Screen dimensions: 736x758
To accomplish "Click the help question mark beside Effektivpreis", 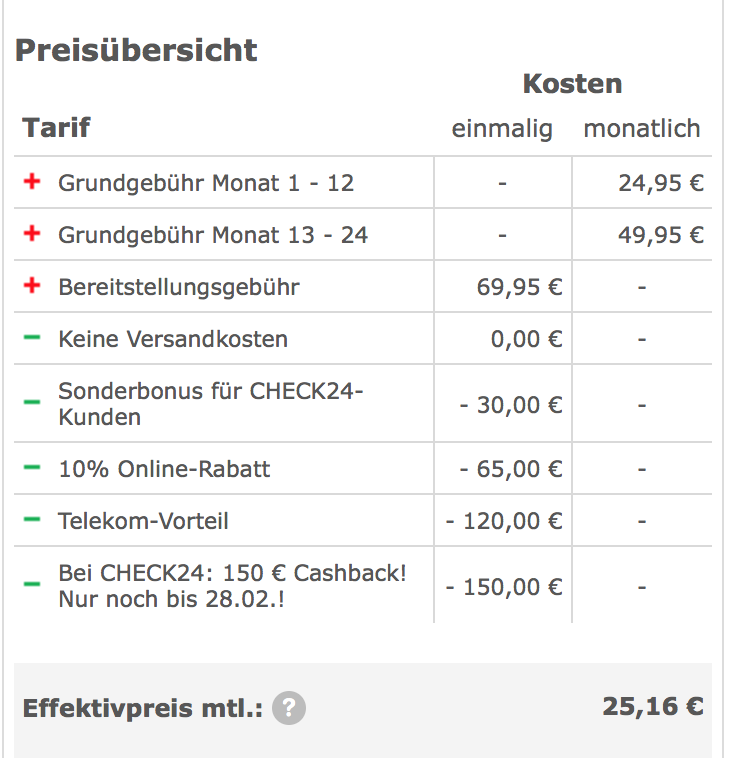I will [x=289, y=708].
